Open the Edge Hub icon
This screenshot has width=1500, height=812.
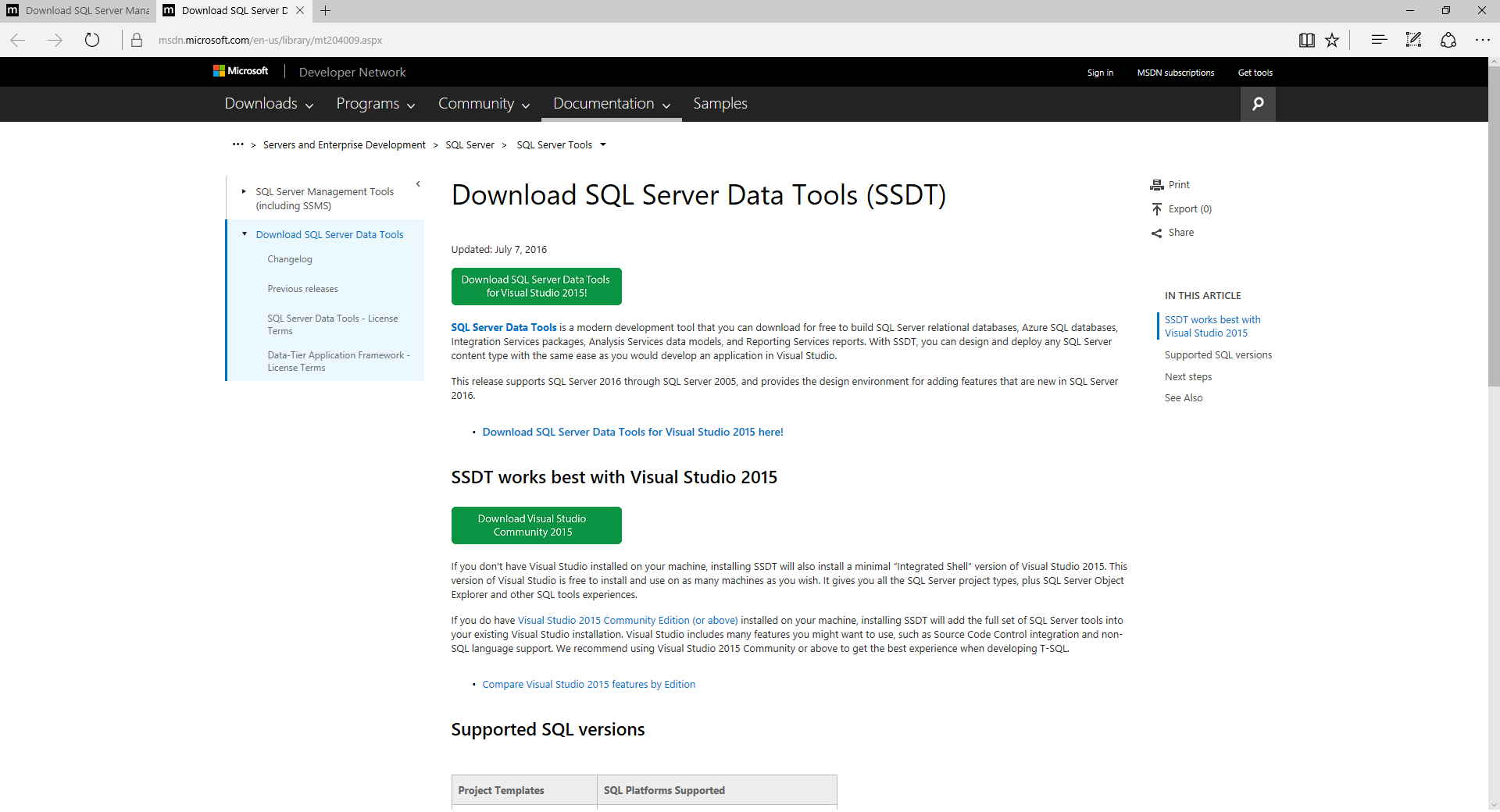pyautogui.click(x=1379, y=40)
